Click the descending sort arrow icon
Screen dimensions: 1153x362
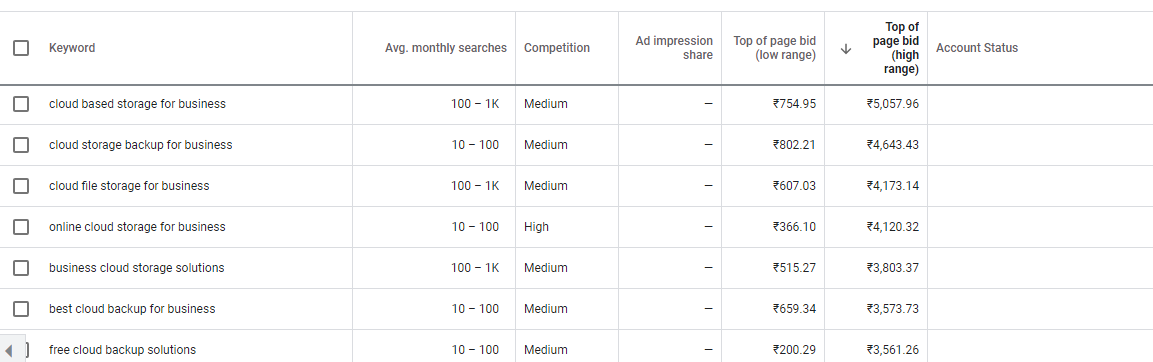pyautogui.click(x=846, y=49)
